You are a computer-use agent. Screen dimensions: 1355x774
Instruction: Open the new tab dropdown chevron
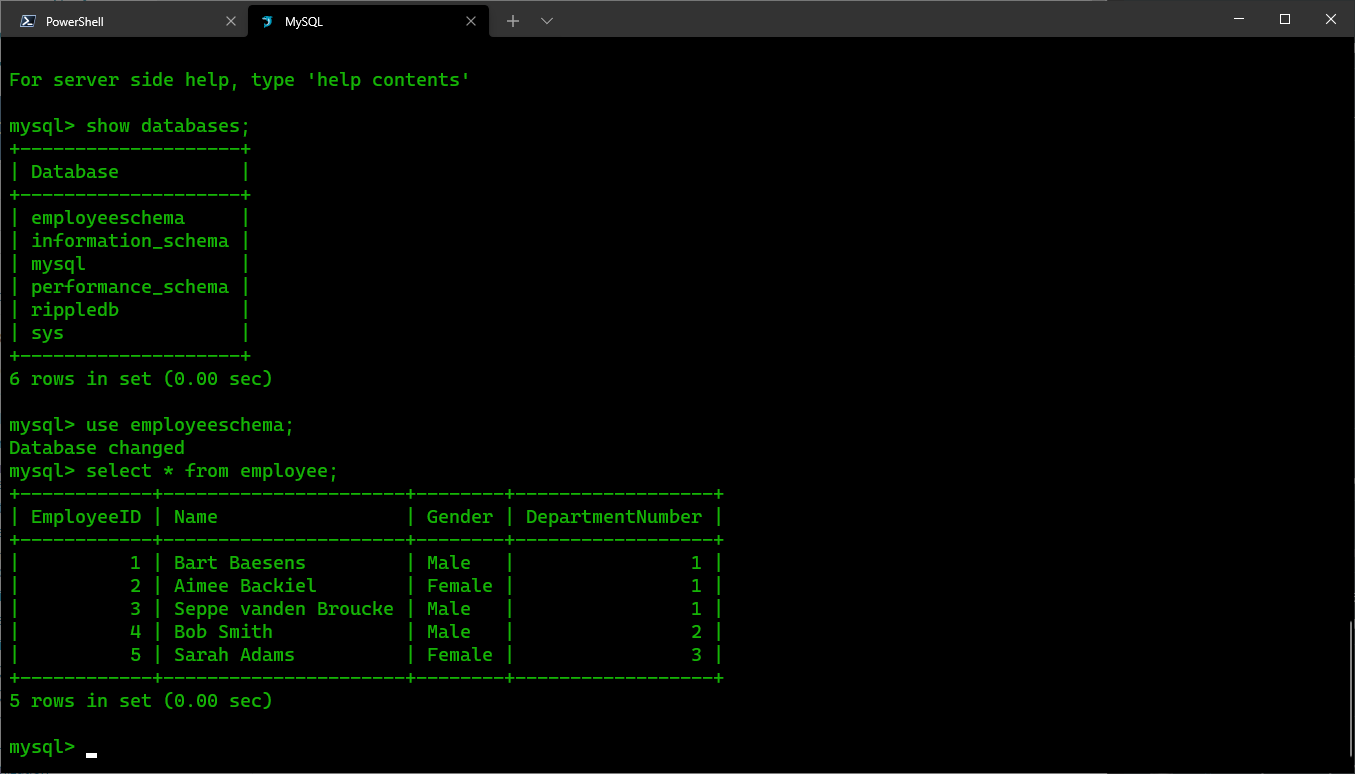click(x=546, y=20)
